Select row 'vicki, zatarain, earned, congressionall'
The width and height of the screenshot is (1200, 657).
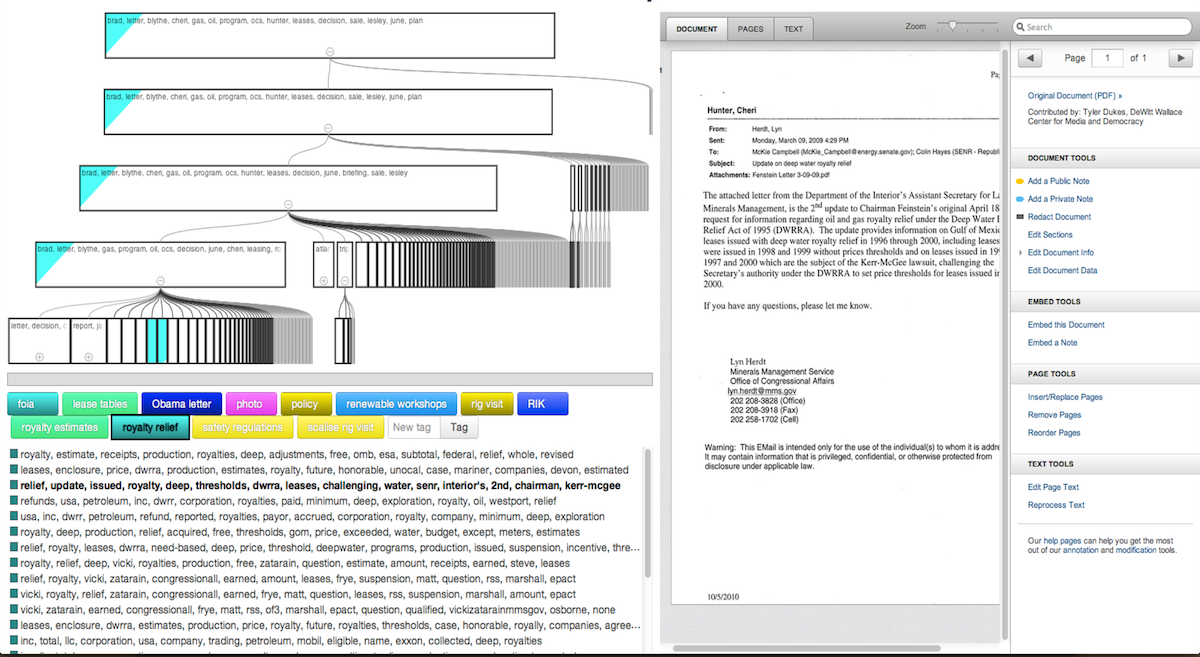click(x=313, y=610)
